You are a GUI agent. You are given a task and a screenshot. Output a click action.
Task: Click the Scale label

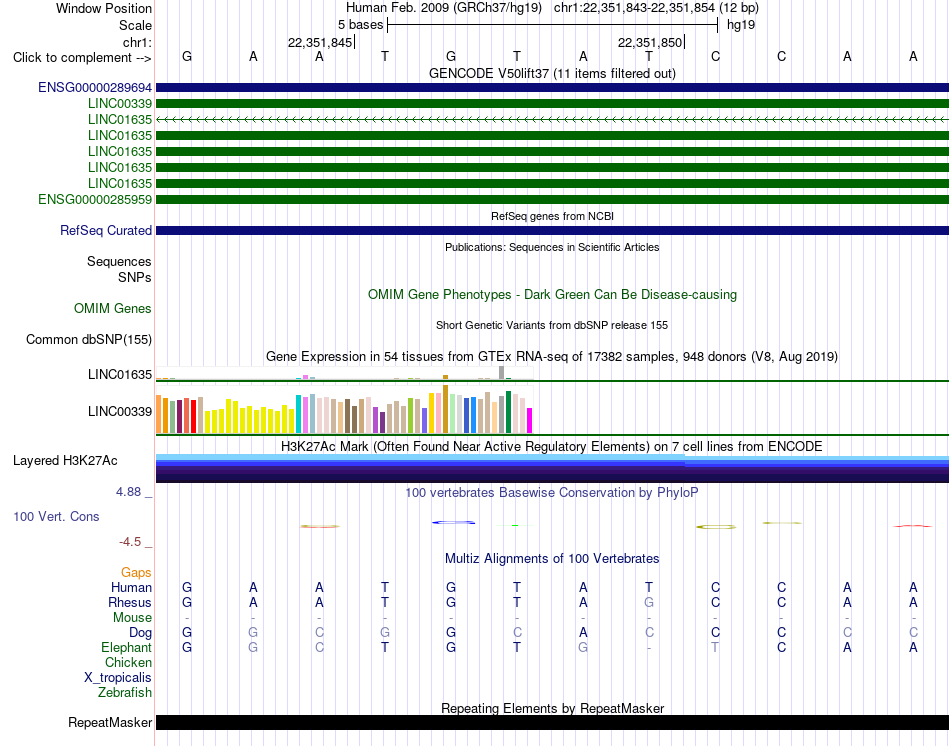pyautogui.click(x=135, y=25)
